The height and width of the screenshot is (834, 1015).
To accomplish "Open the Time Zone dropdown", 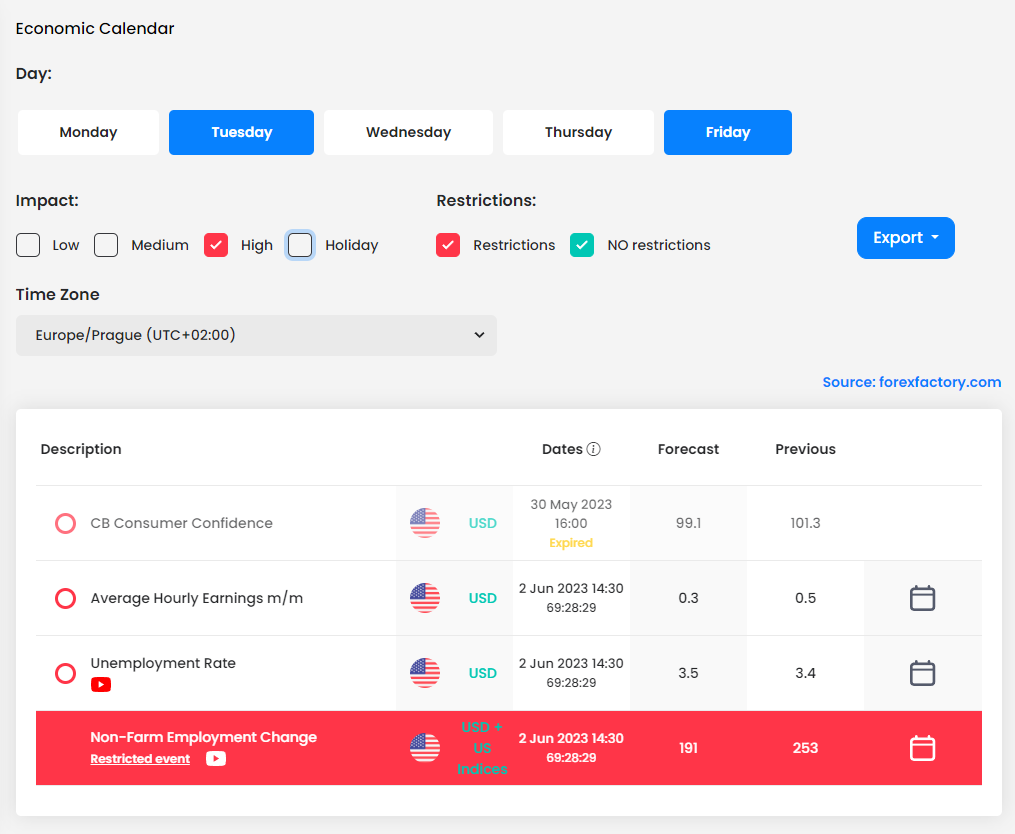I will (256, 335).
